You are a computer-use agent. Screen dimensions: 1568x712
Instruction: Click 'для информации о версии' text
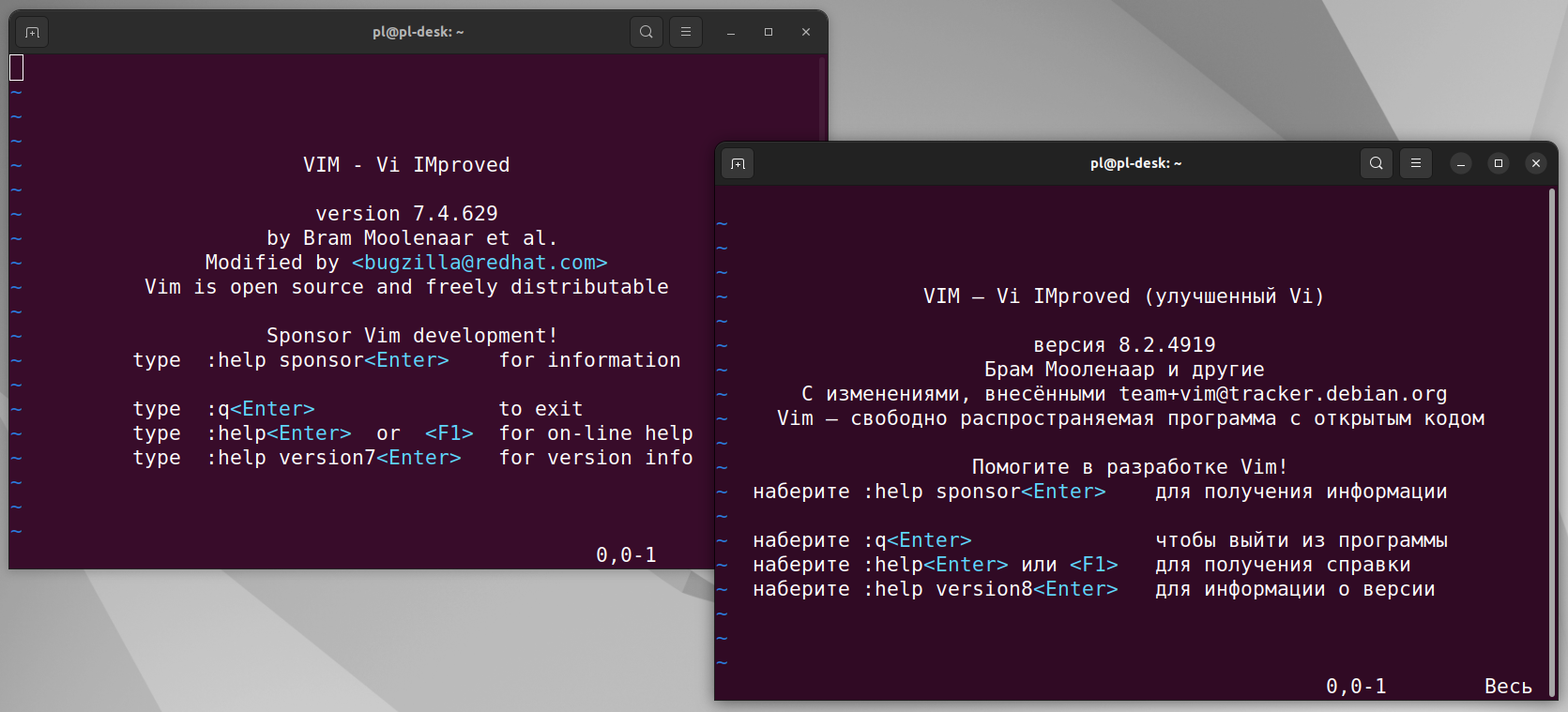pos(1295,589)
